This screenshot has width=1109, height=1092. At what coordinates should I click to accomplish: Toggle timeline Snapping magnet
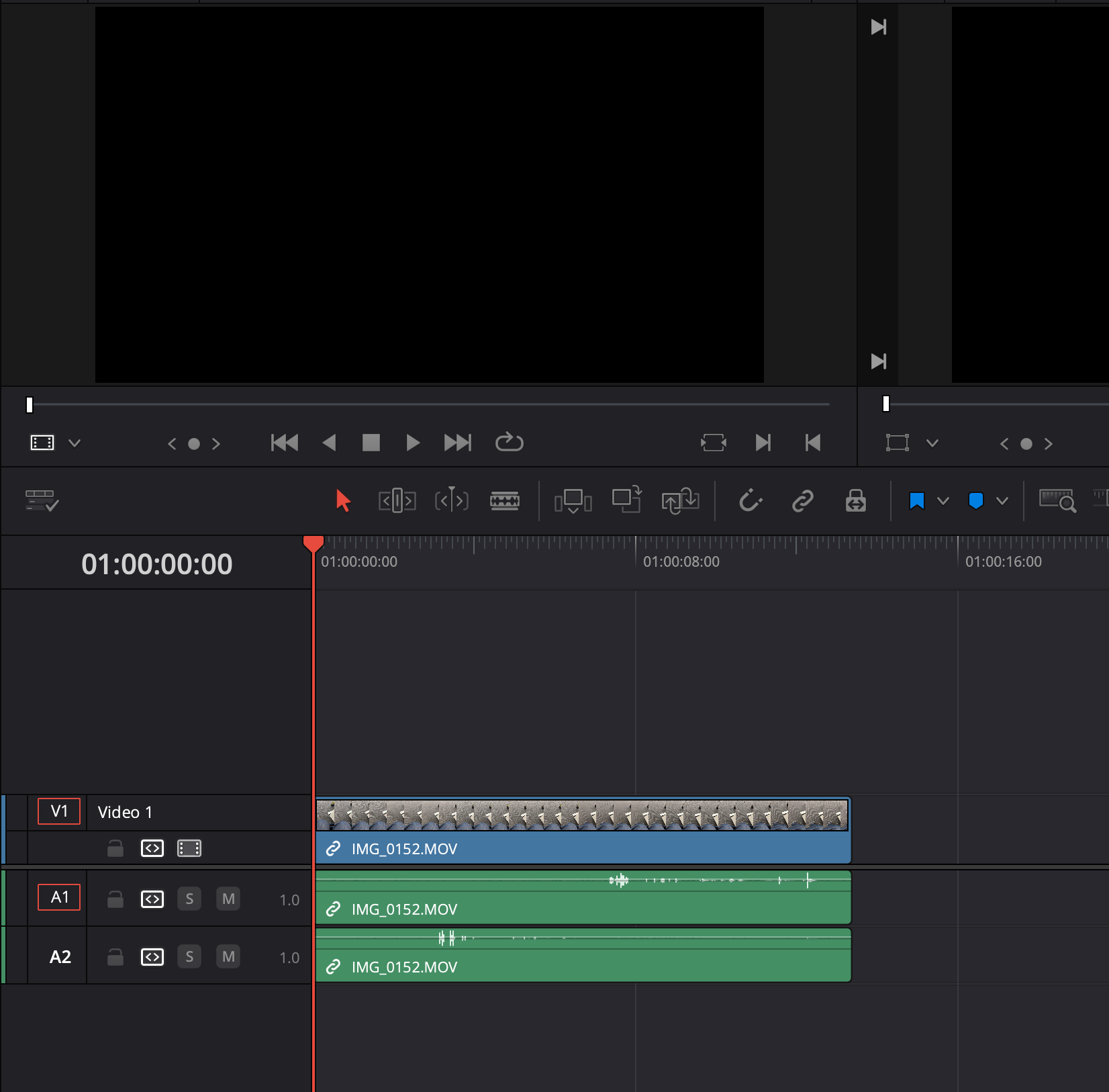(x=750, y=501)
